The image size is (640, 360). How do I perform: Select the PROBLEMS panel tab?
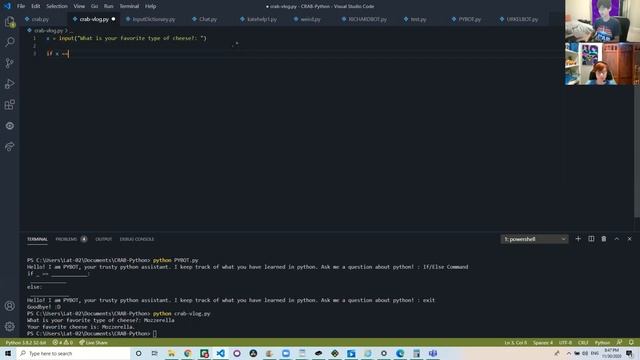(x=66, y=239)
